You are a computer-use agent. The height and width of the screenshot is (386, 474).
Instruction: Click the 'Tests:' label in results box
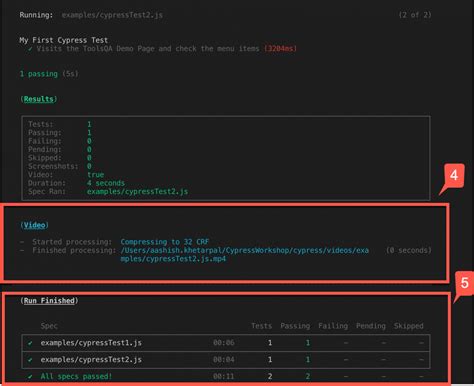click(41, 124)
